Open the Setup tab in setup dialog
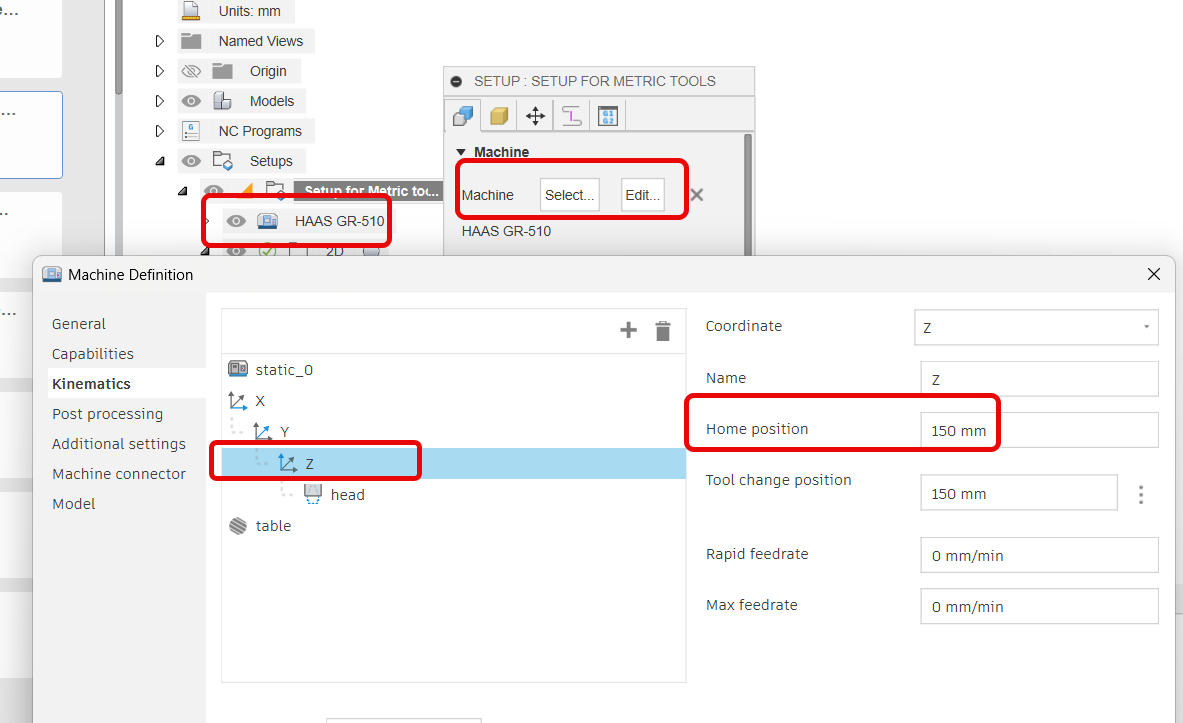 (x=462, y=115)
